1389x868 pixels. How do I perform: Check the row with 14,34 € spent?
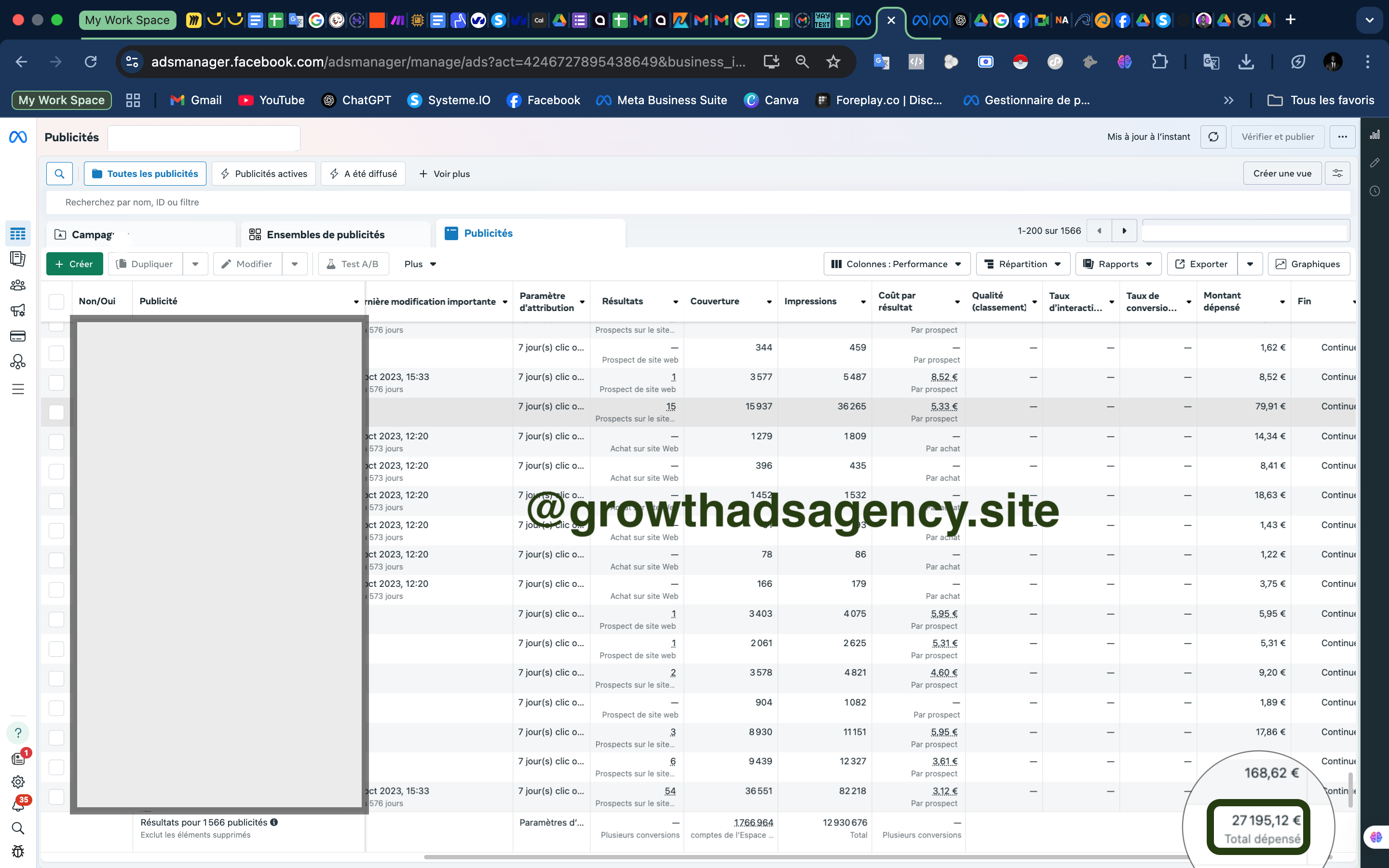56,441
